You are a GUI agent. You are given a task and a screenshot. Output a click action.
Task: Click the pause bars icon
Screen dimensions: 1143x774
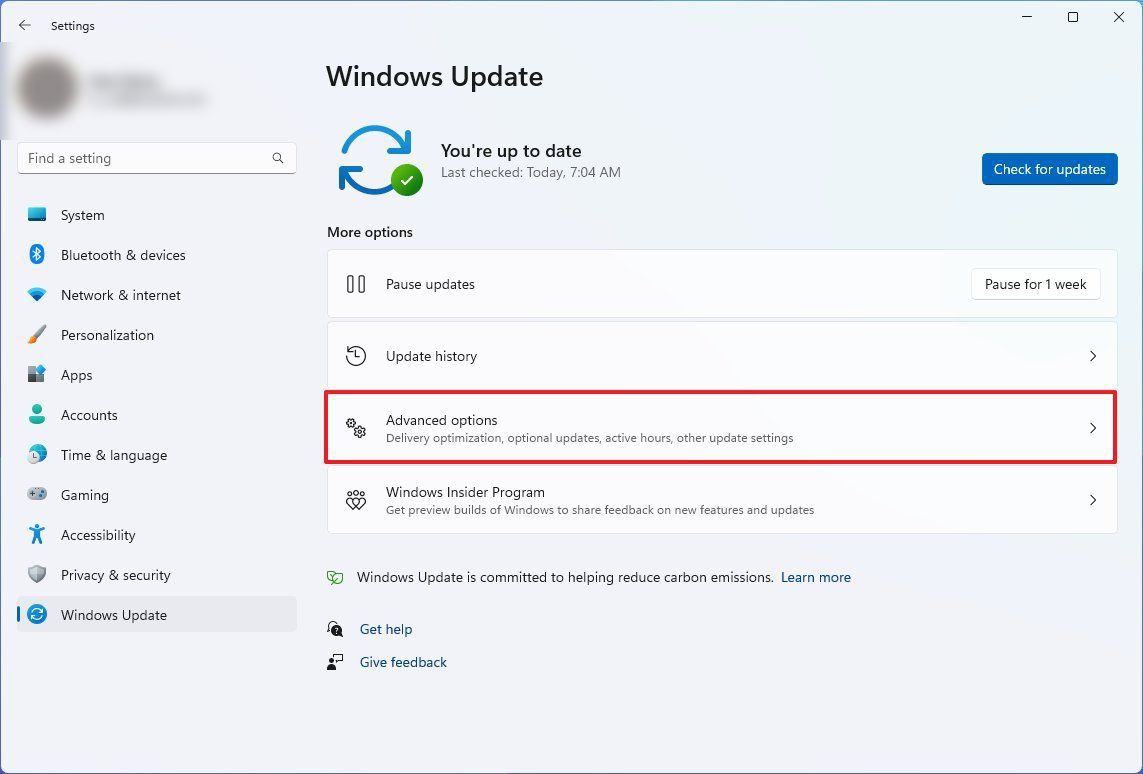tap(356, 284)
